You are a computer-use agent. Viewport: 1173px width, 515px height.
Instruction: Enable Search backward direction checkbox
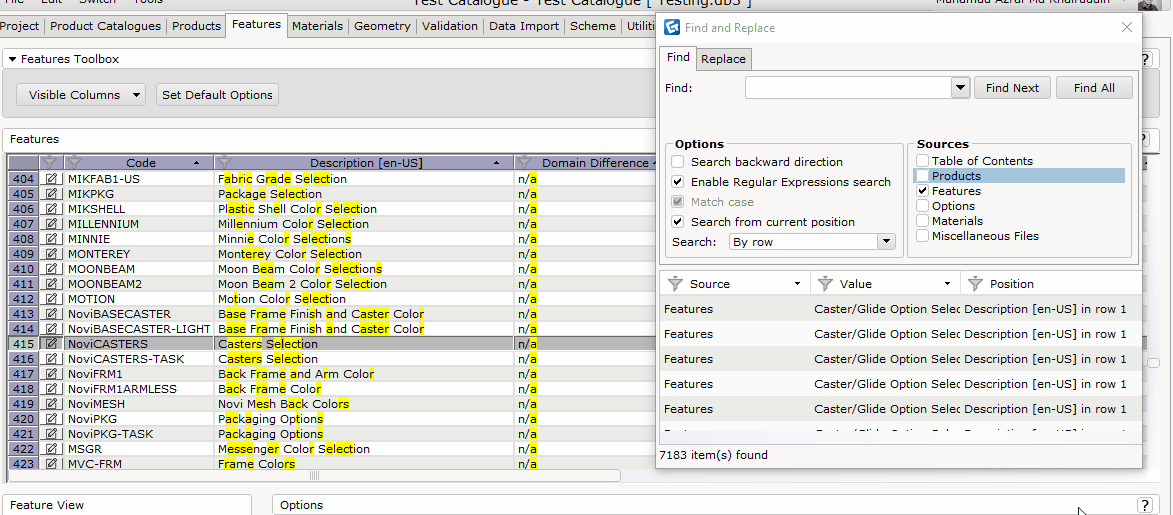[x=678, y=162]
